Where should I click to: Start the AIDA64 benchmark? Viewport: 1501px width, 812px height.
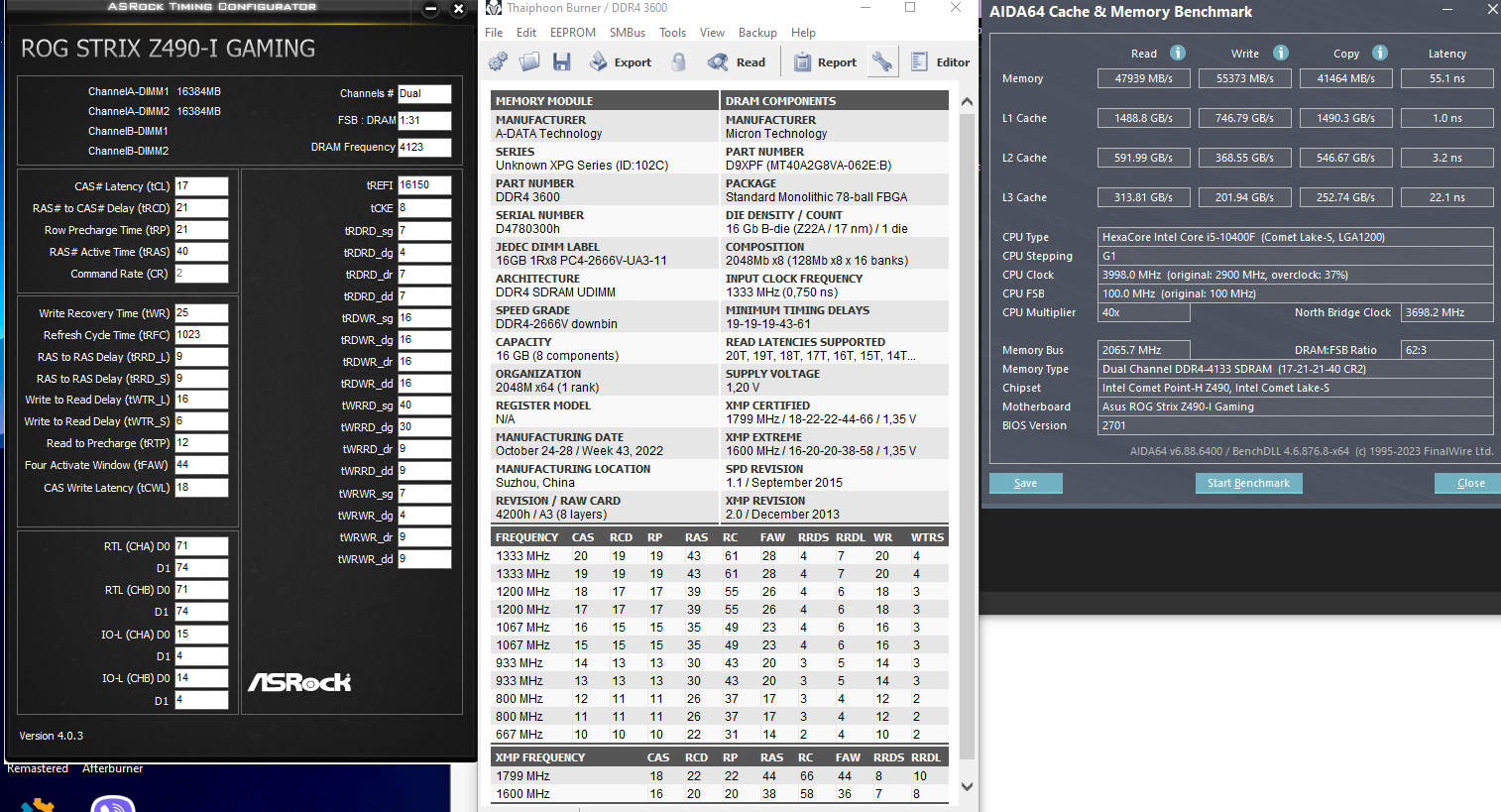tap(1249, 483)
